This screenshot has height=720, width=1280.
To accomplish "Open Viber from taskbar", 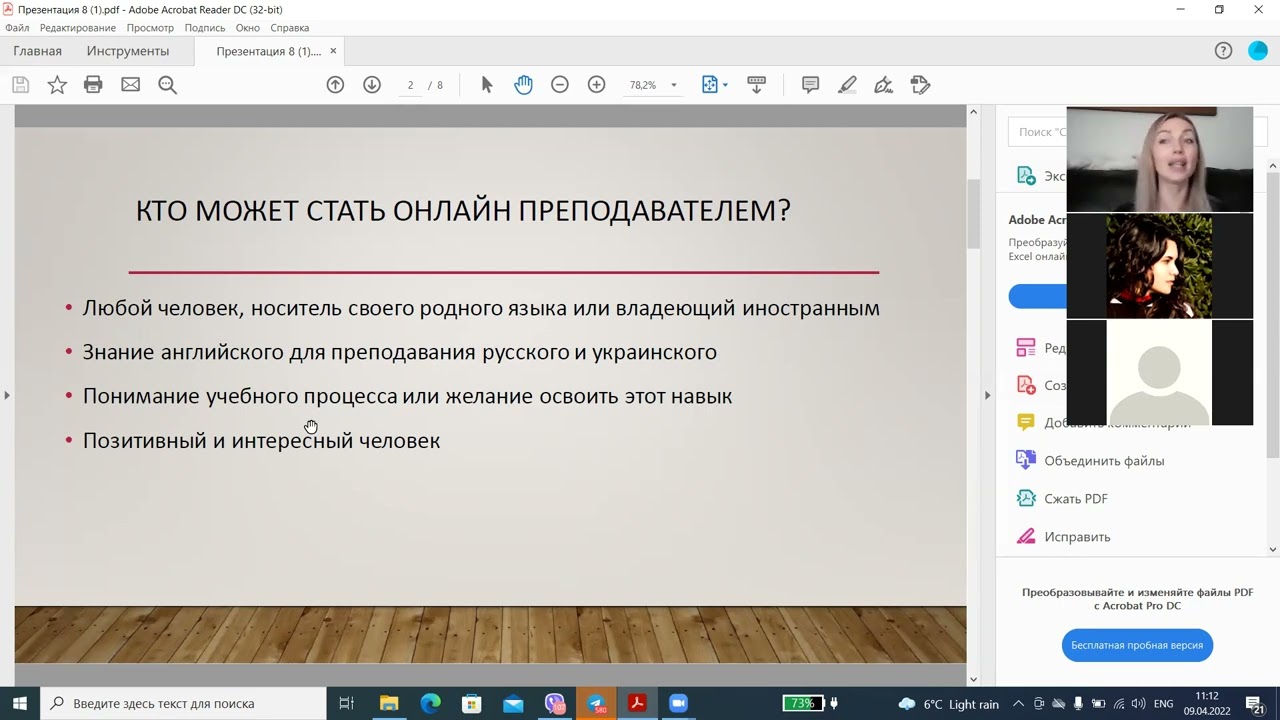I will pos(554,703).
